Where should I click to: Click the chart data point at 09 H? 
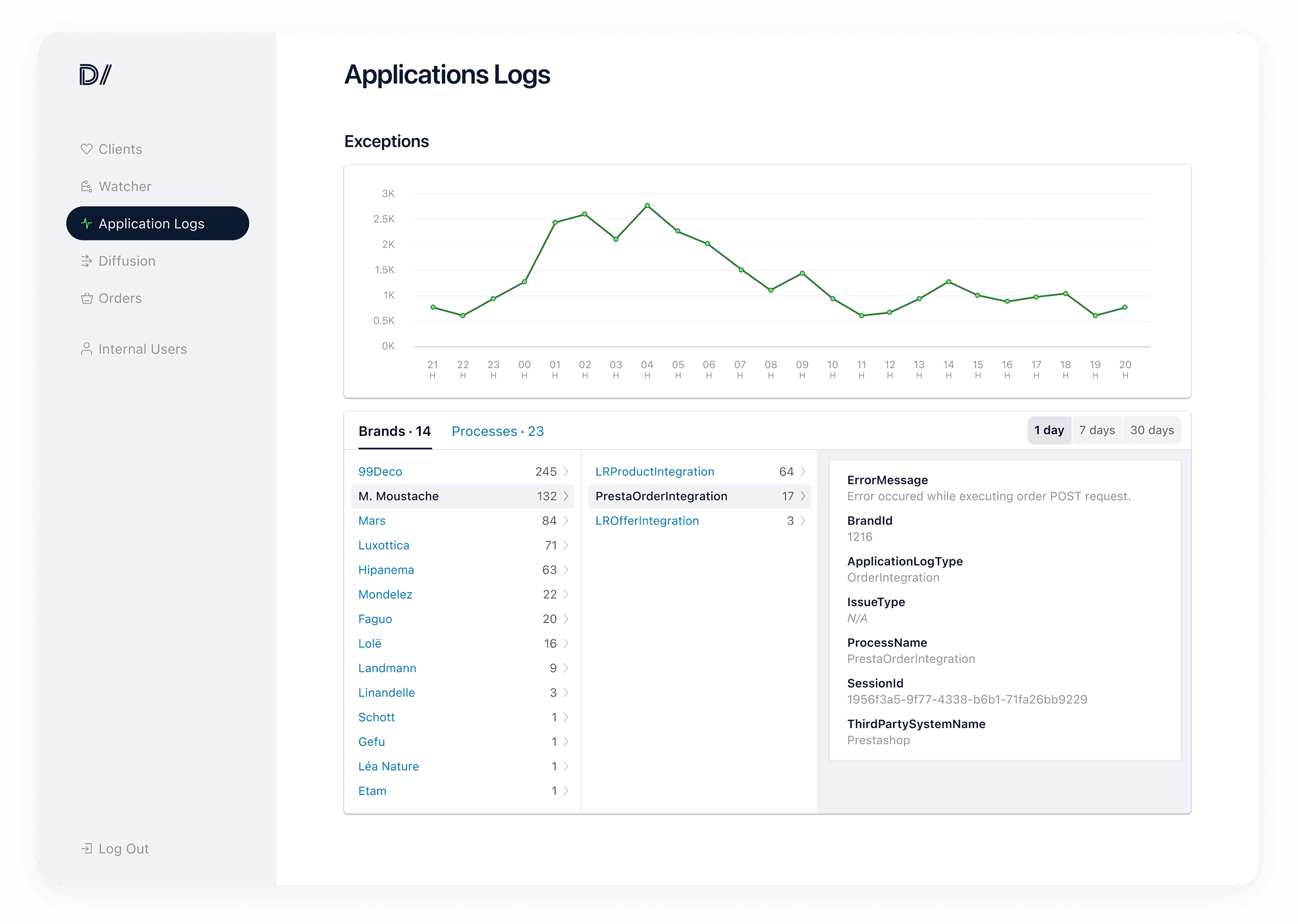coord(802,273)
